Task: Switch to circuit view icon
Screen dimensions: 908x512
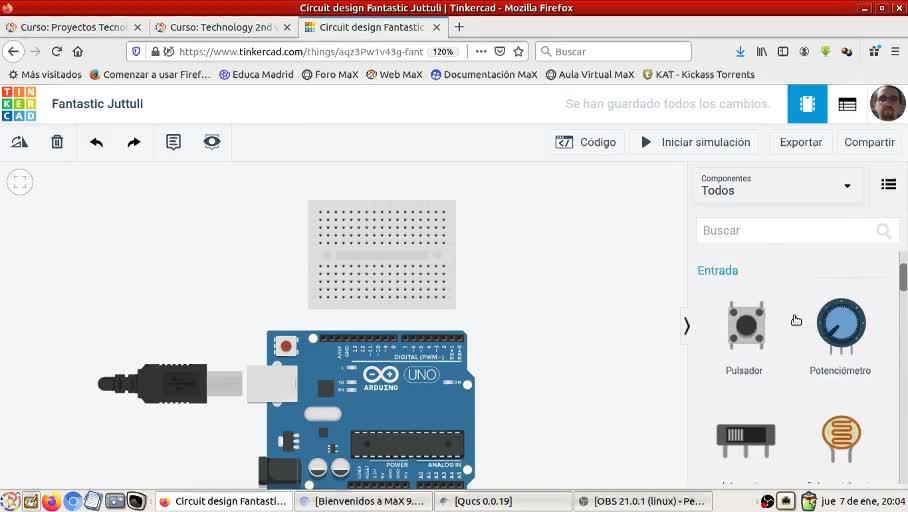Action: [x=807, y=104]
